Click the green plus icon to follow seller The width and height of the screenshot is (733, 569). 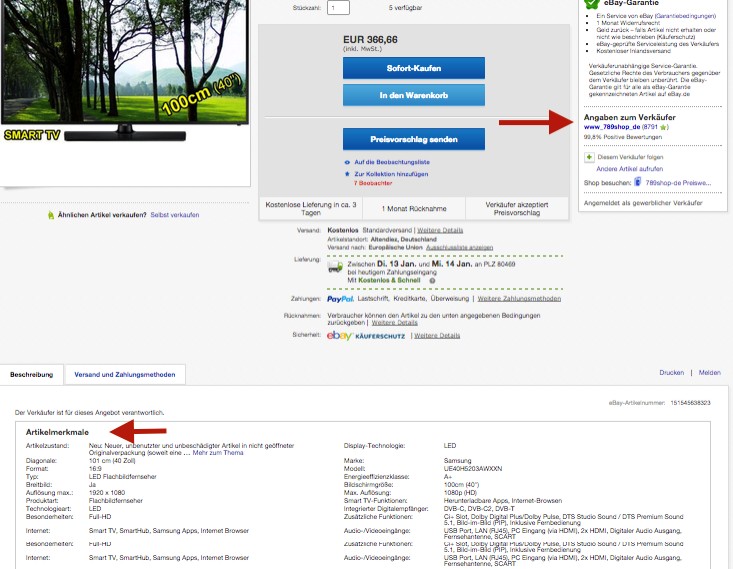coord(588,158)
